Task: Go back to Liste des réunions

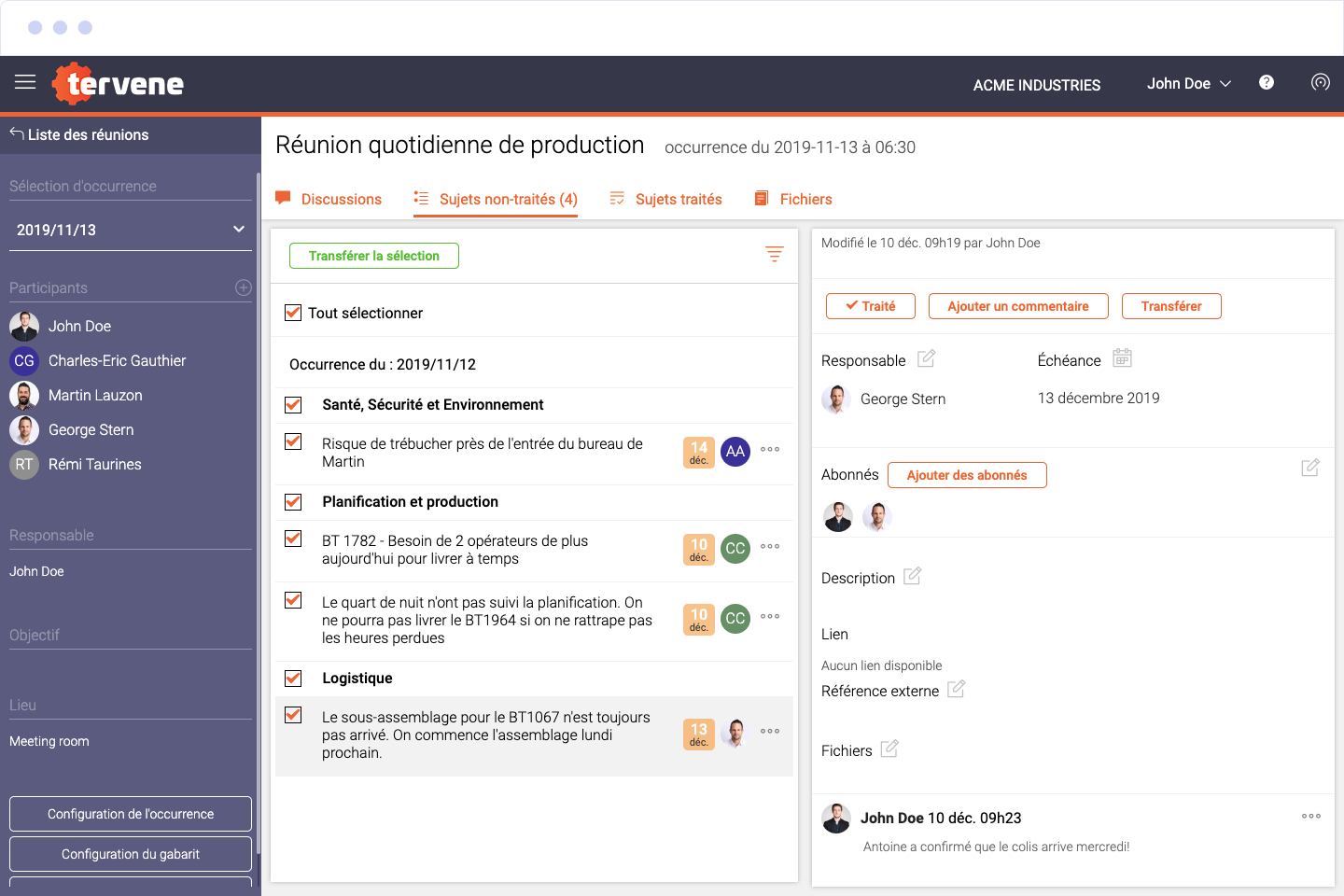Action: pyautogui.click(x=79, y=134)
